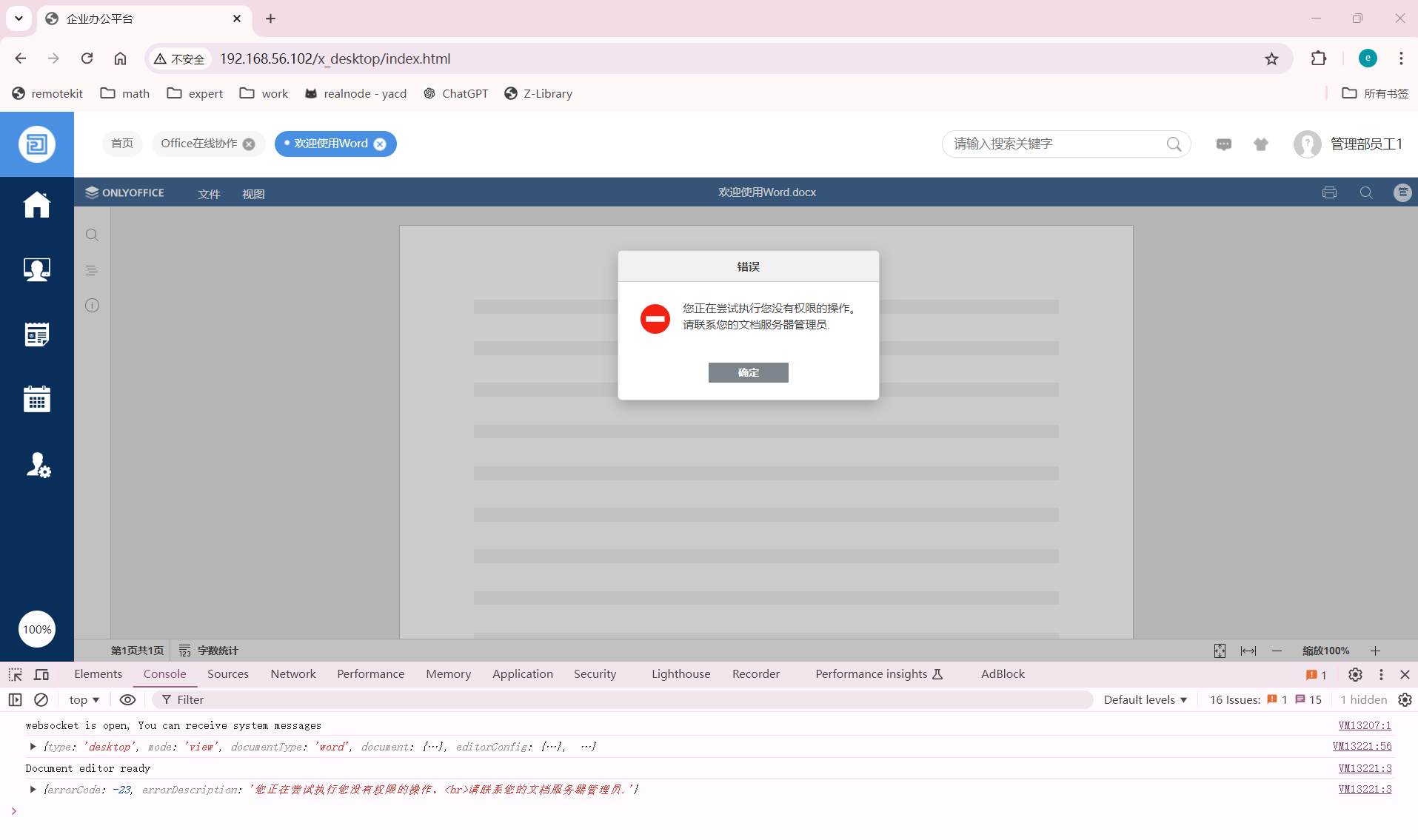Open the document info icon
This screenshot has width=1418, height=840.
92,305
